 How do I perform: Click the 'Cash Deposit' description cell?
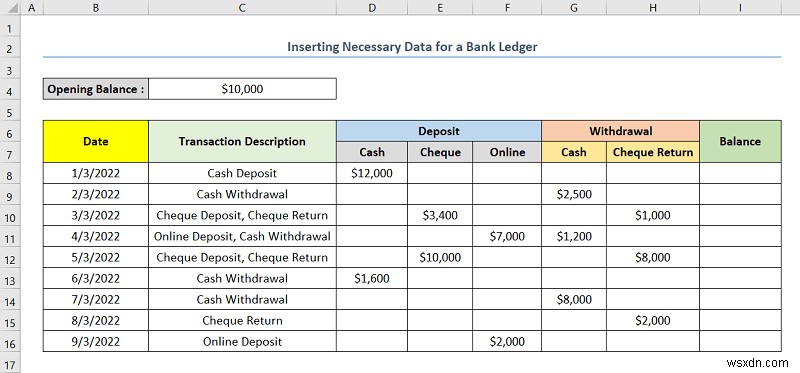pos(242,173)
